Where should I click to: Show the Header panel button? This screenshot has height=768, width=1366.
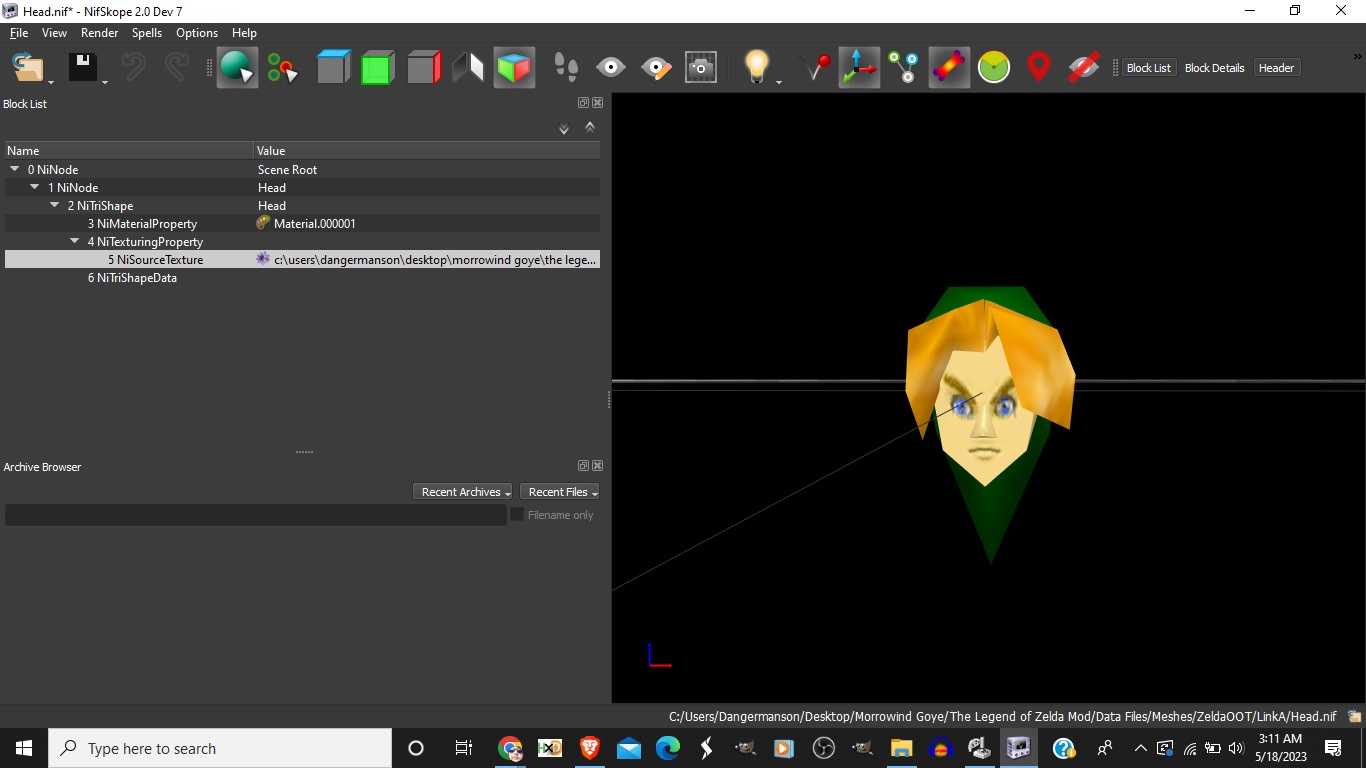point(1276,68)
